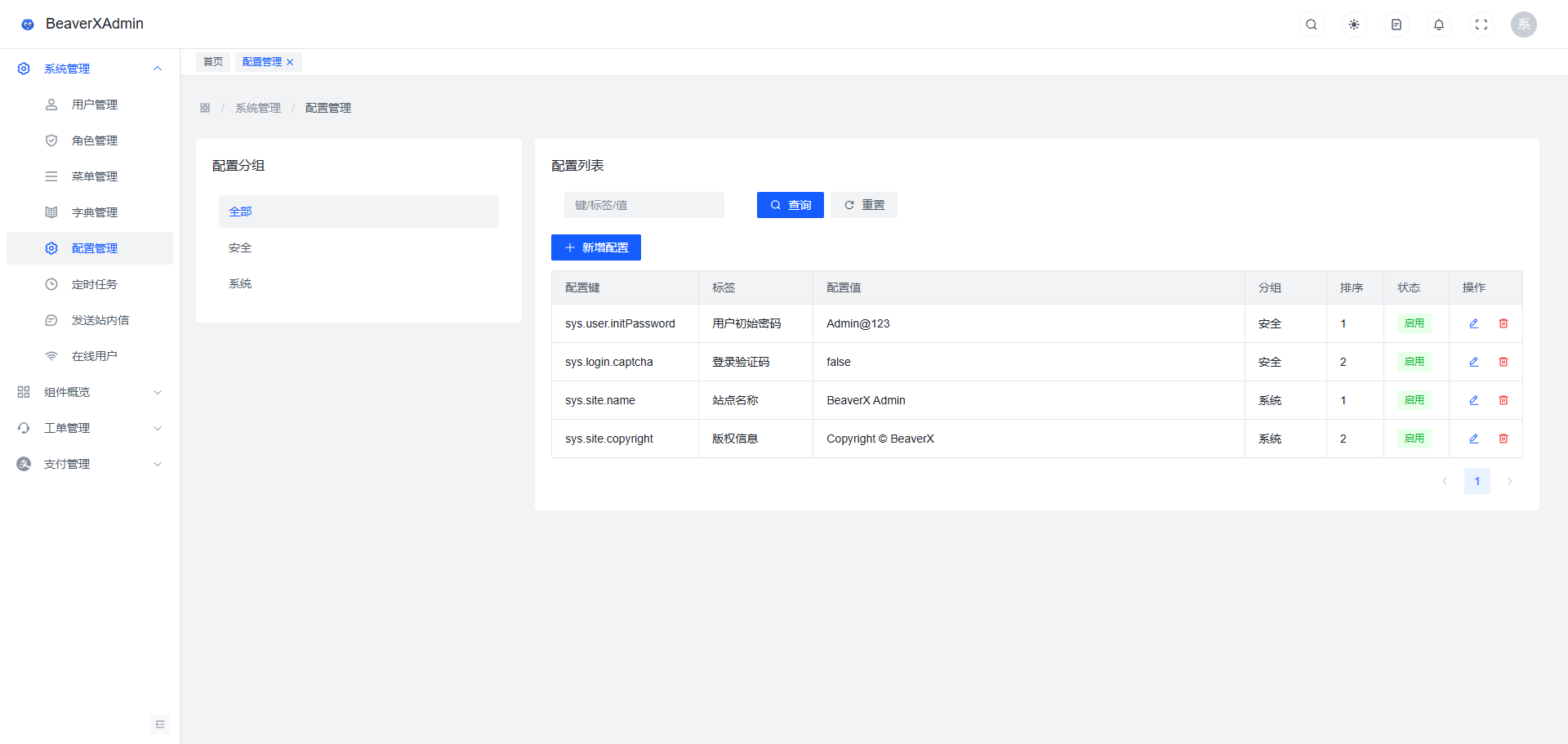Open the user avatar menu
The image size is (1568, 744).
pyautogui.click(x=1524, y=25)
